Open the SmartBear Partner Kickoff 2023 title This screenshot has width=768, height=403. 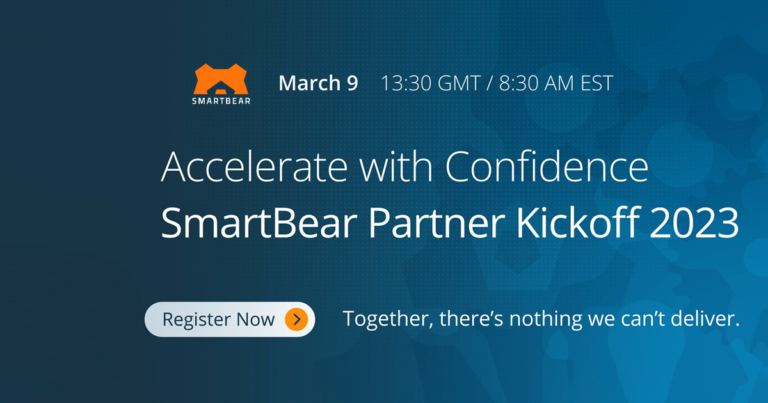point(450,223)
